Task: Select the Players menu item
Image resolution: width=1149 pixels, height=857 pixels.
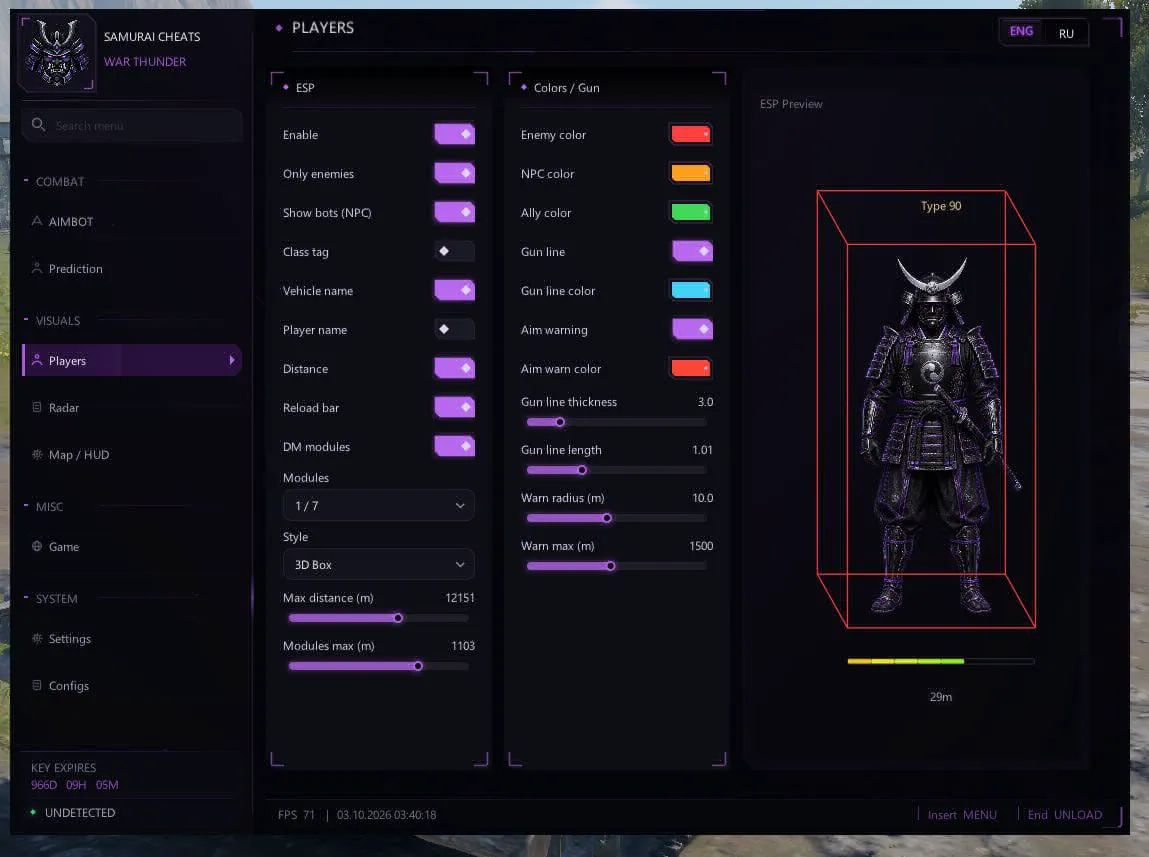Action: [132, 360]
